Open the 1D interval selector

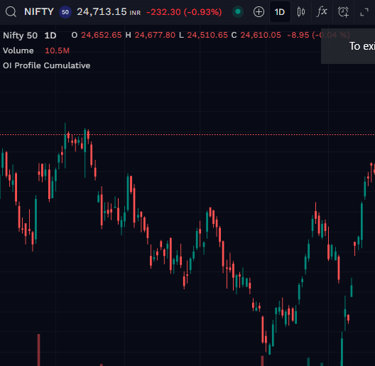(280, 12)
